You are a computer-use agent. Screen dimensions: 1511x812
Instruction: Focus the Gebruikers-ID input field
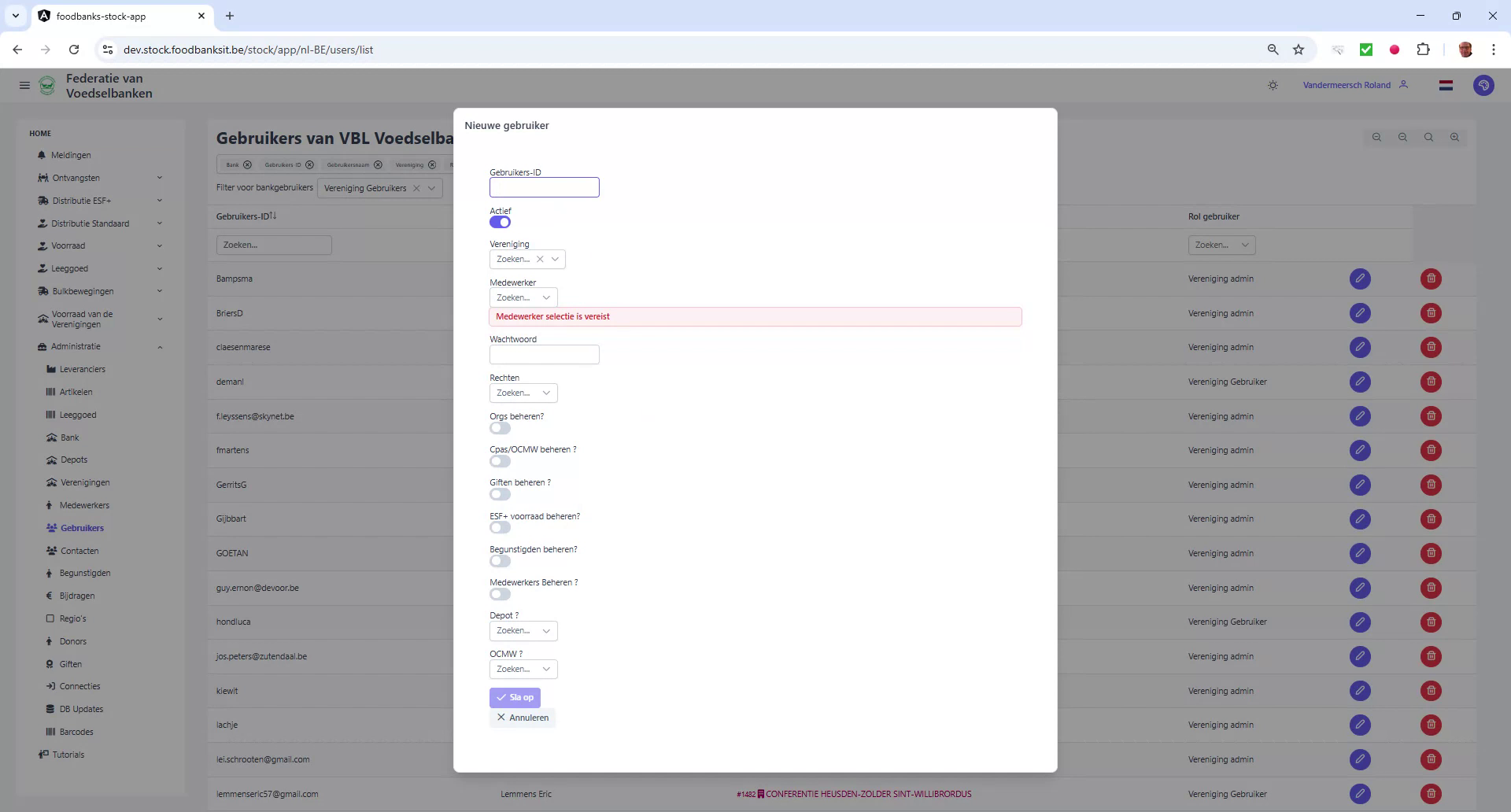[x=544, y=187]
